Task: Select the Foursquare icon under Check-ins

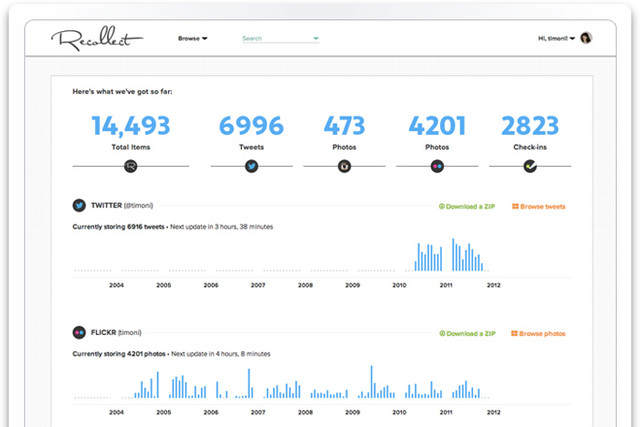Action: tap(530, 166)
